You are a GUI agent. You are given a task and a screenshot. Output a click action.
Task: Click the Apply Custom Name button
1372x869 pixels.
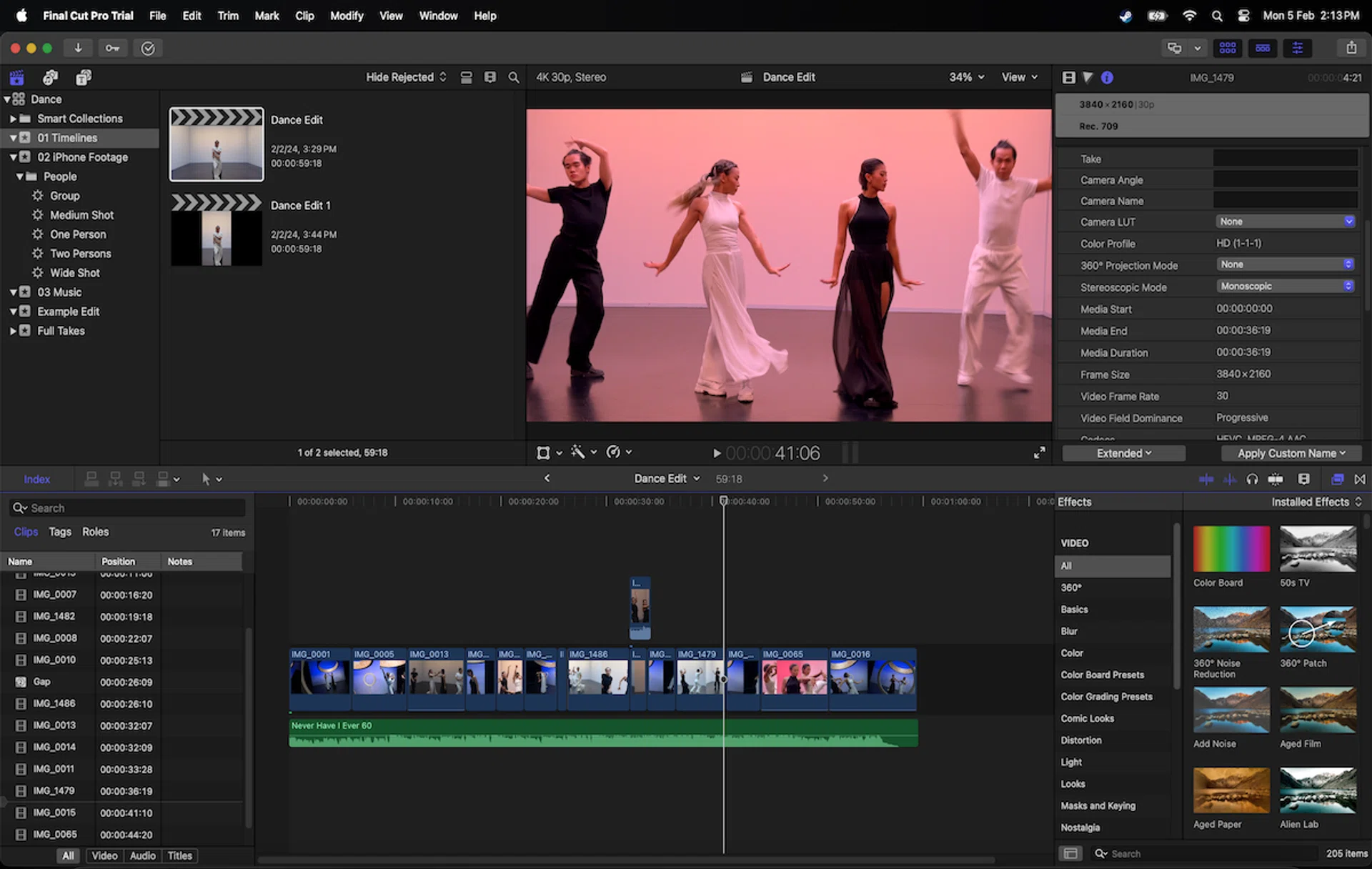click(x=1291, y=453)
